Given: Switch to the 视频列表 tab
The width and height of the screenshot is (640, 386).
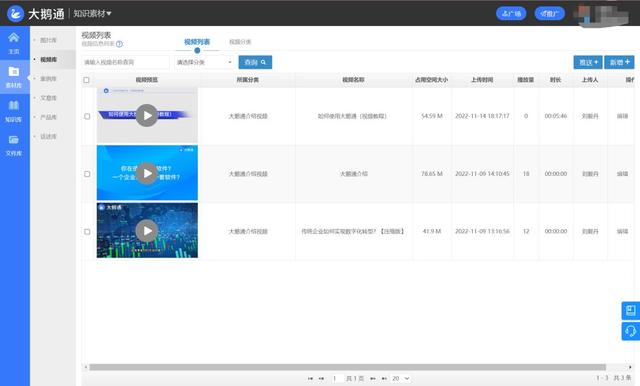Looking at the screenshot, I should pos(197,42).
